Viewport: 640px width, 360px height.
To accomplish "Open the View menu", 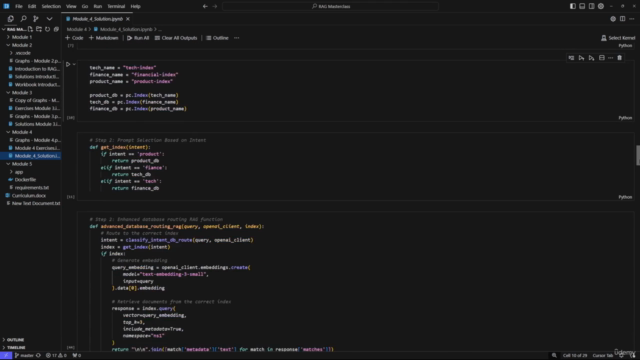I will tap(71, 7).
